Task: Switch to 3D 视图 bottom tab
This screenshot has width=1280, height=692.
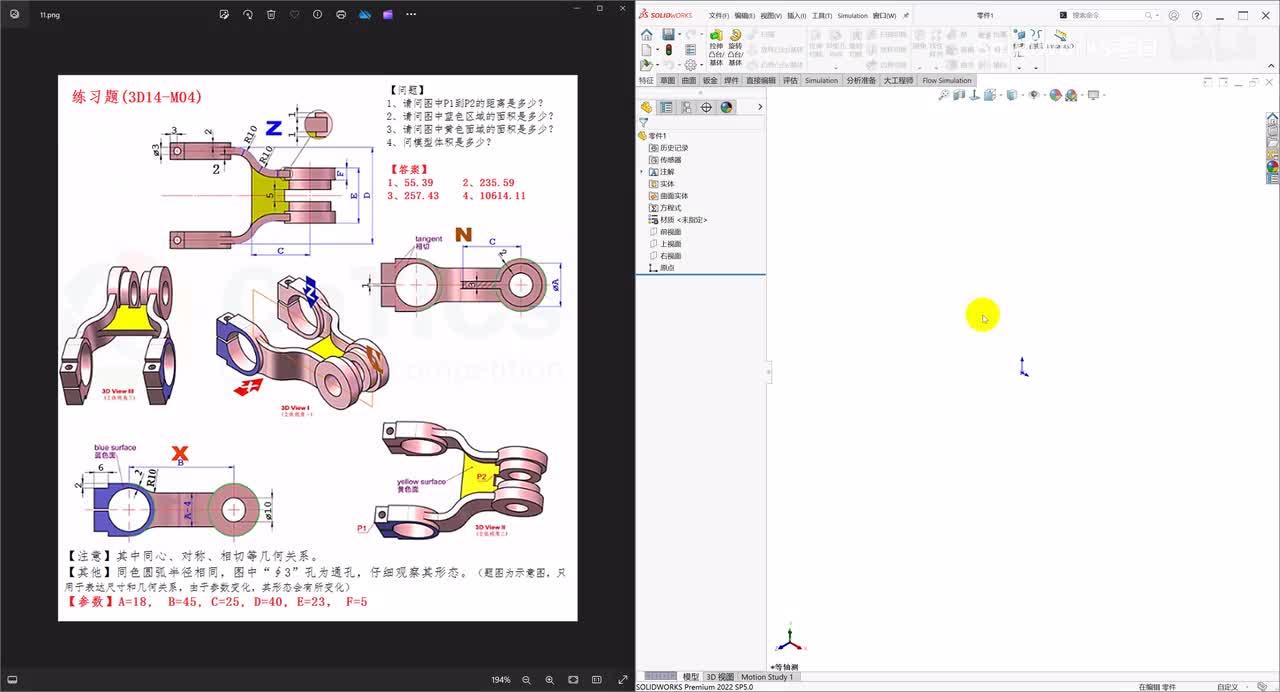Action: (719, 677)
